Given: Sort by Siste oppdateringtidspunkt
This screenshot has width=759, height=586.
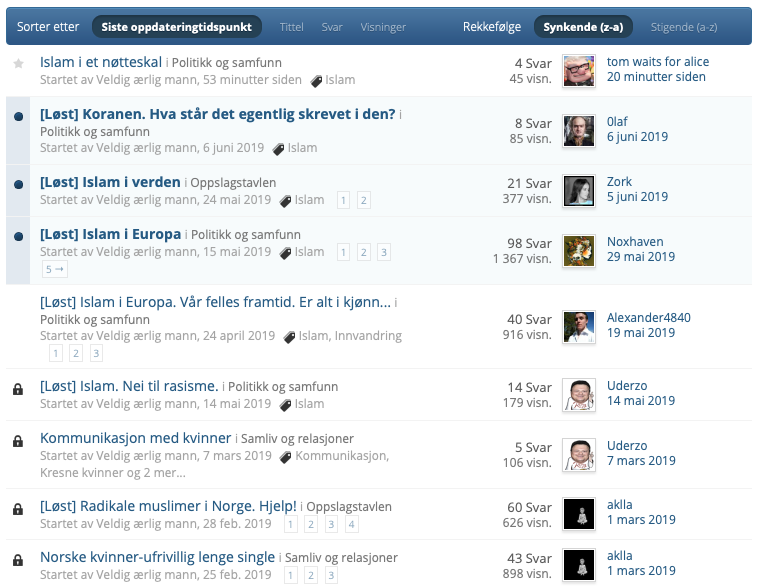Looking at the screenshot, I should [177, 27].
